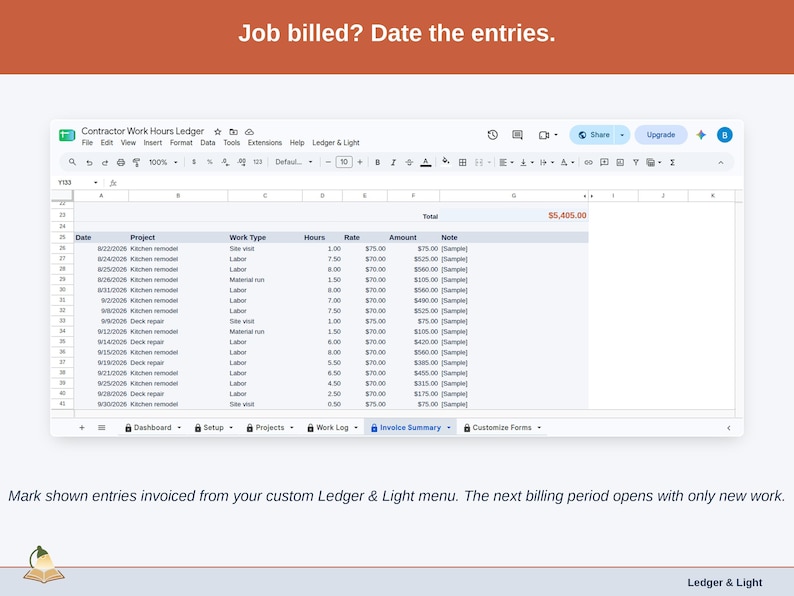Image resolution: width=794 pixels, height=596 pixels.
Task: Increase font size with plus button
Action: pyautogui.click(x=360, y=162)
